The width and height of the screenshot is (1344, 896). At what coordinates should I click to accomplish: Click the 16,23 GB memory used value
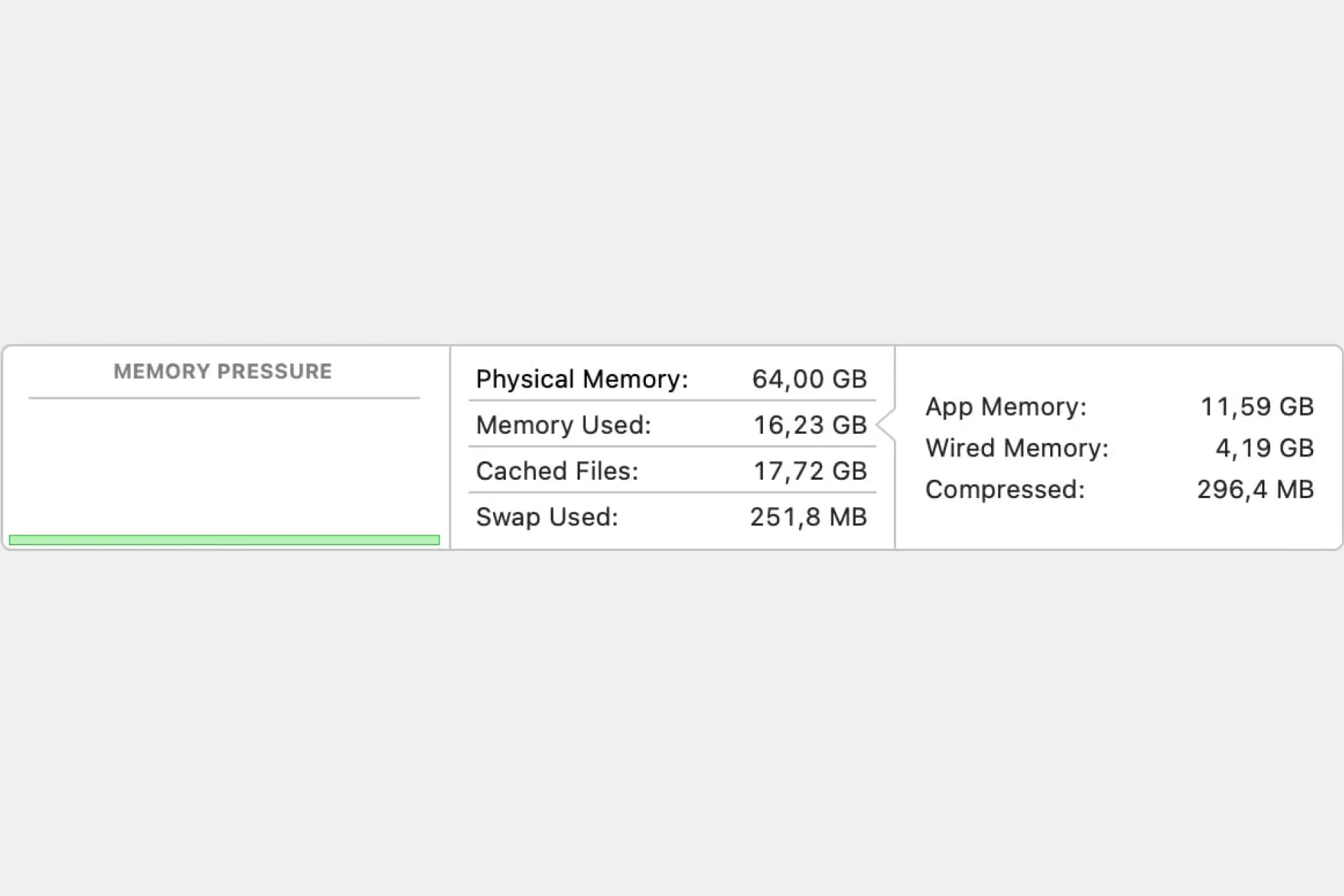pos(809,425)
